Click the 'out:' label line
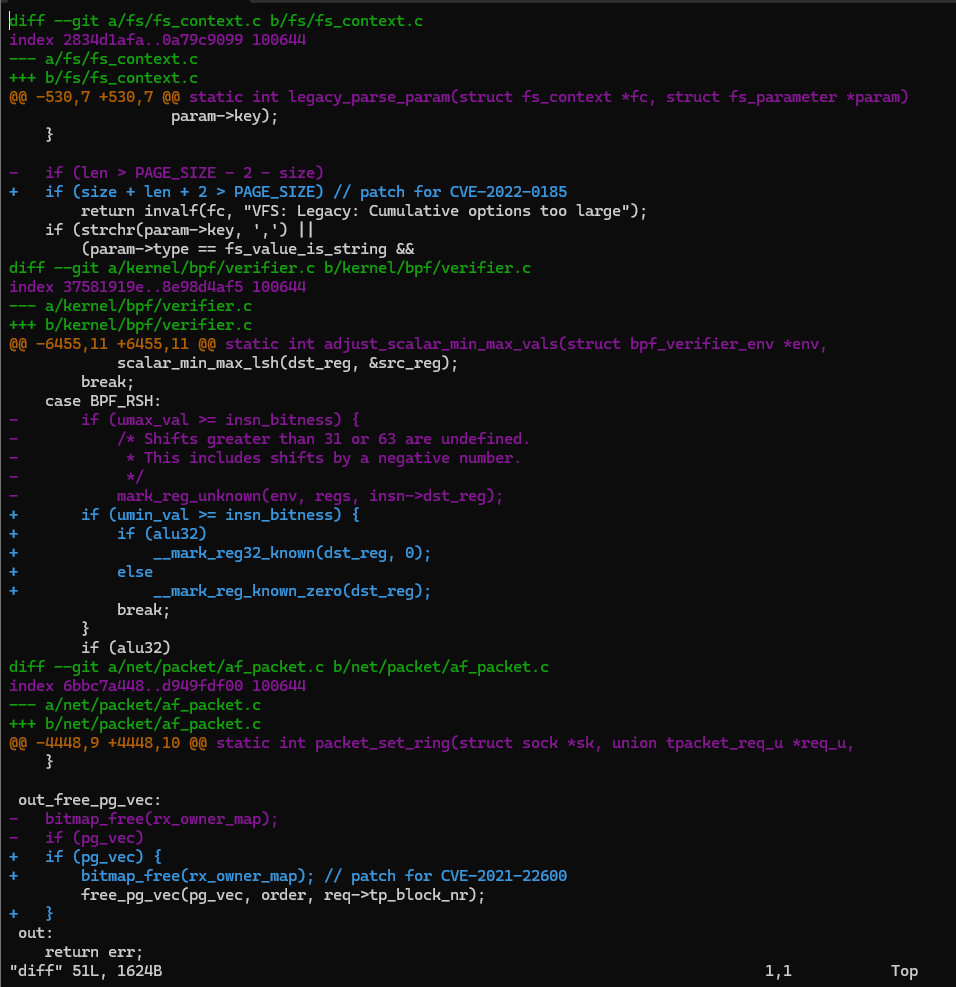The height and width of the screenshot is (987, 956). click(36, 932)
